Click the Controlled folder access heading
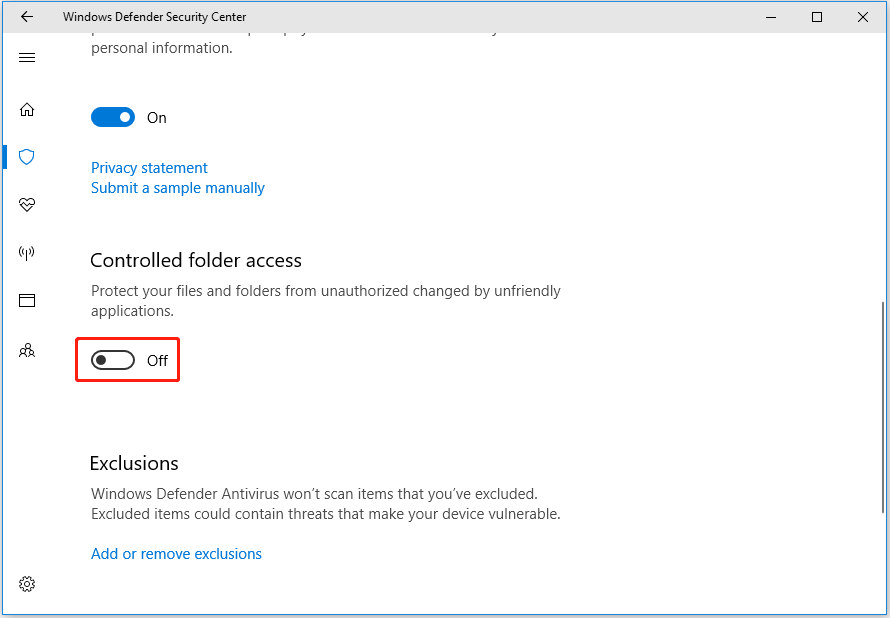 196,260
